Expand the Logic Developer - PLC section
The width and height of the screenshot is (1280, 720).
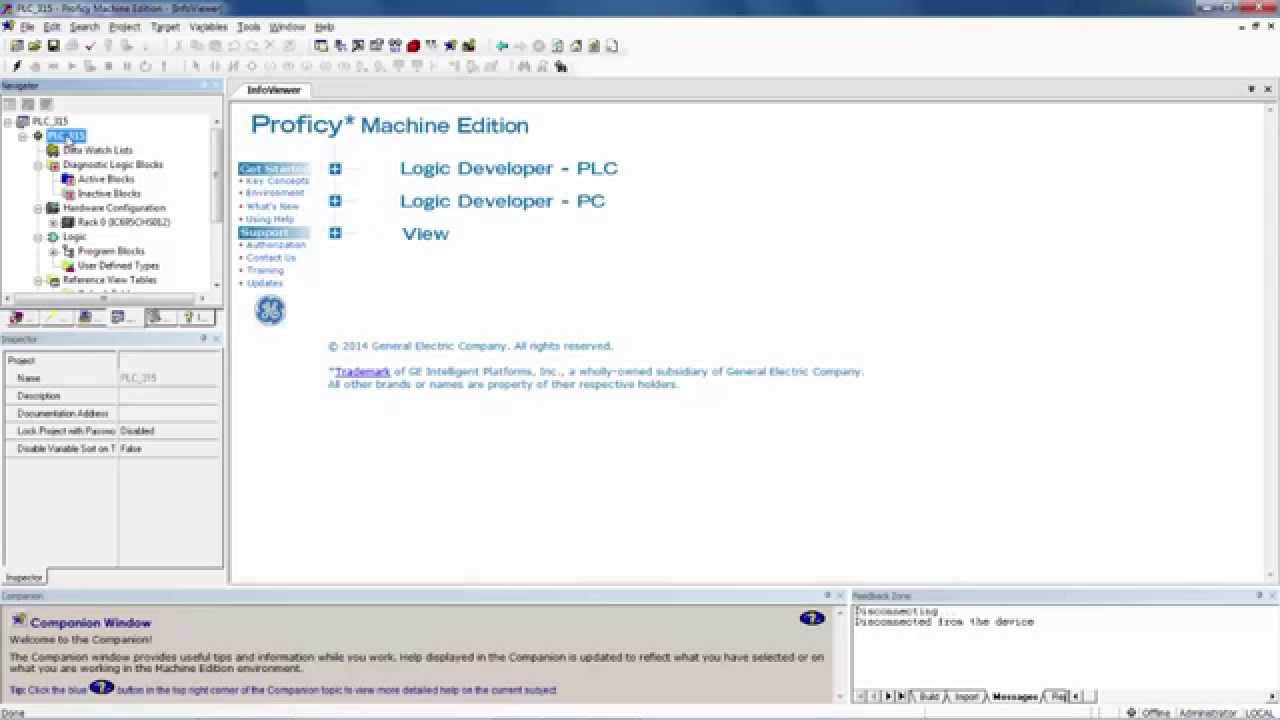[x=335, y=169]
